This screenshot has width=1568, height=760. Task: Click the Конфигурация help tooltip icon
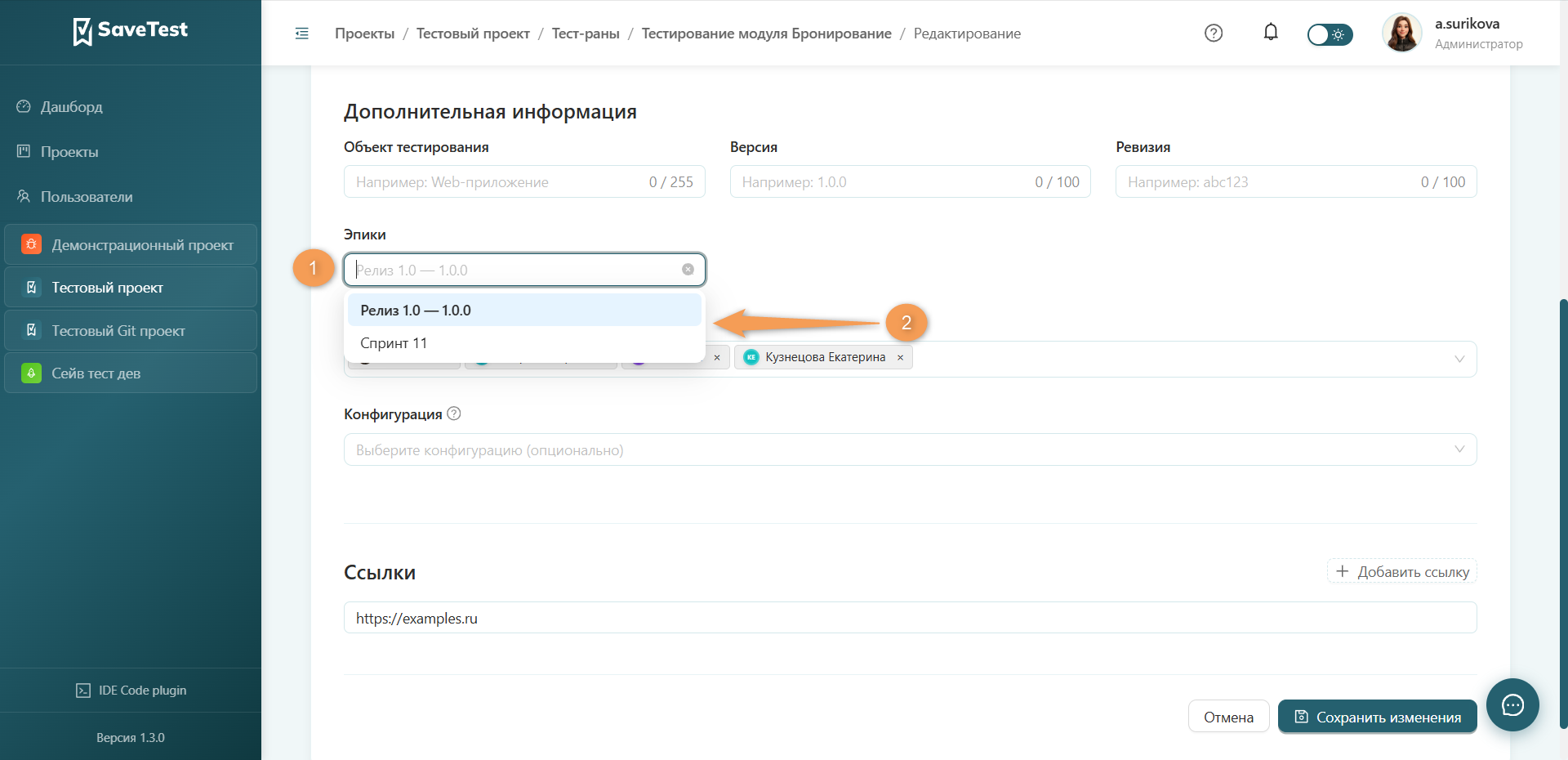[x=454, y=414]
